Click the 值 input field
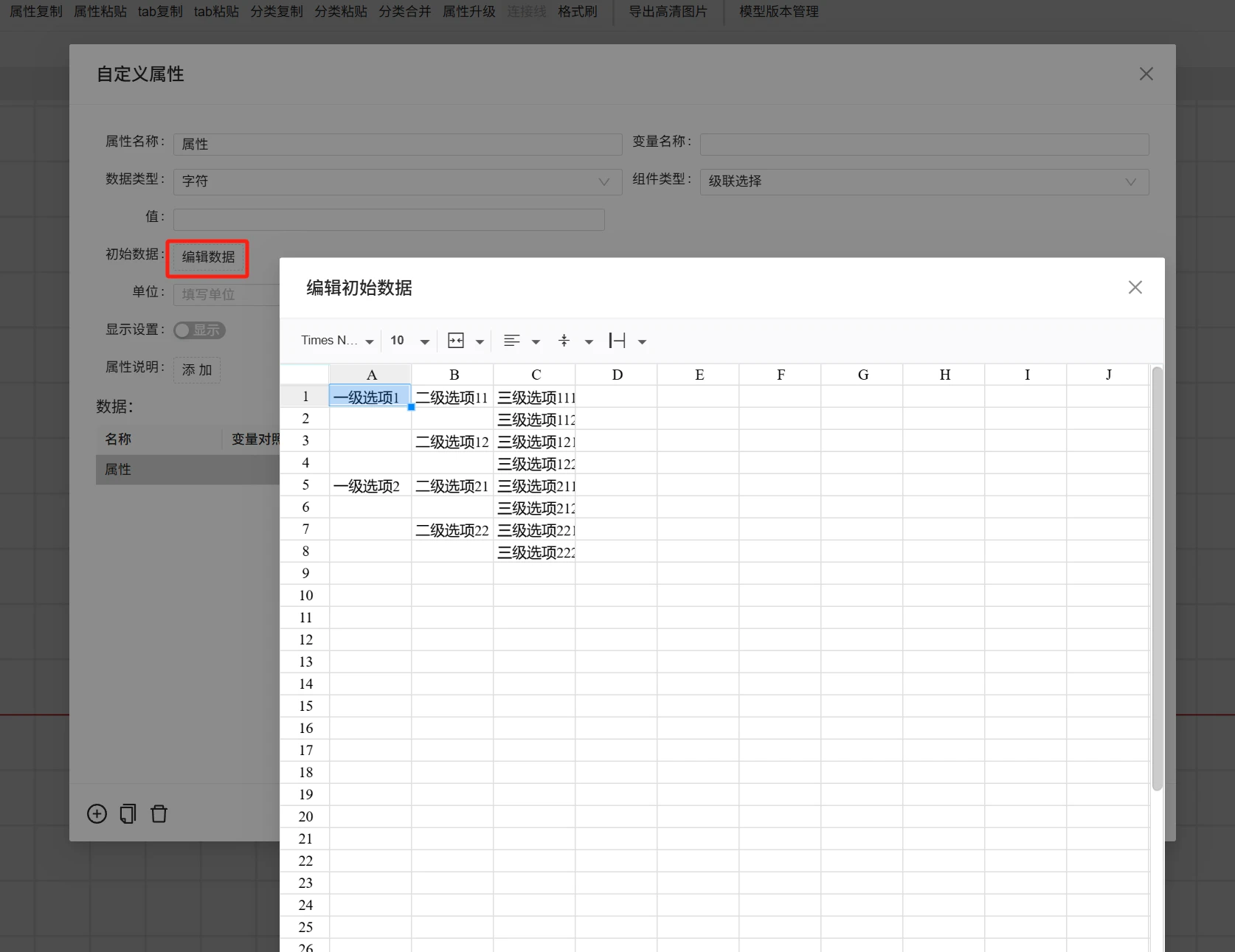This screenshot has width=1235, height=952. coord(389,219)
